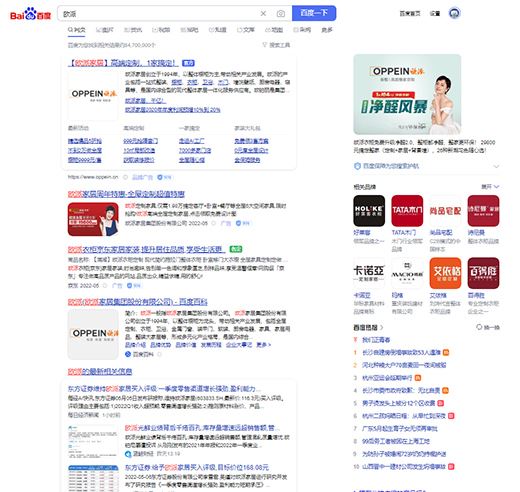This screenshot has width=520, height=492.
Task: Click the 百度一下 search button
Action: (x=314, y=13)
